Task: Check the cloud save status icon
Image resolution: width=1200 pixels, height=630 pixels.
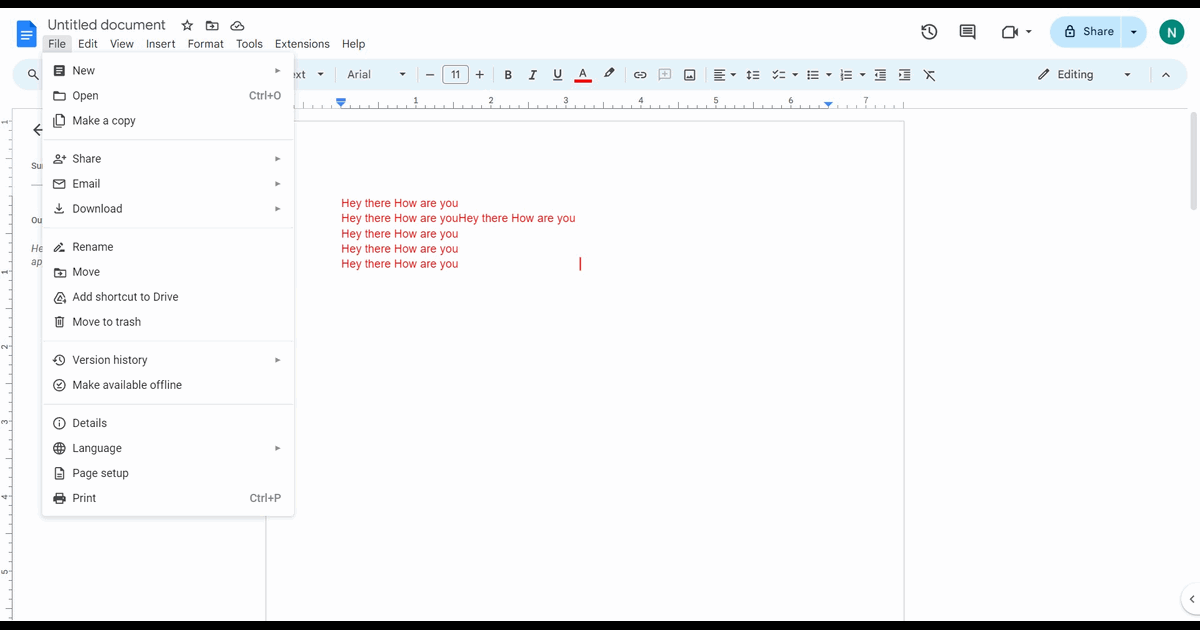Action: click(237, 25)
